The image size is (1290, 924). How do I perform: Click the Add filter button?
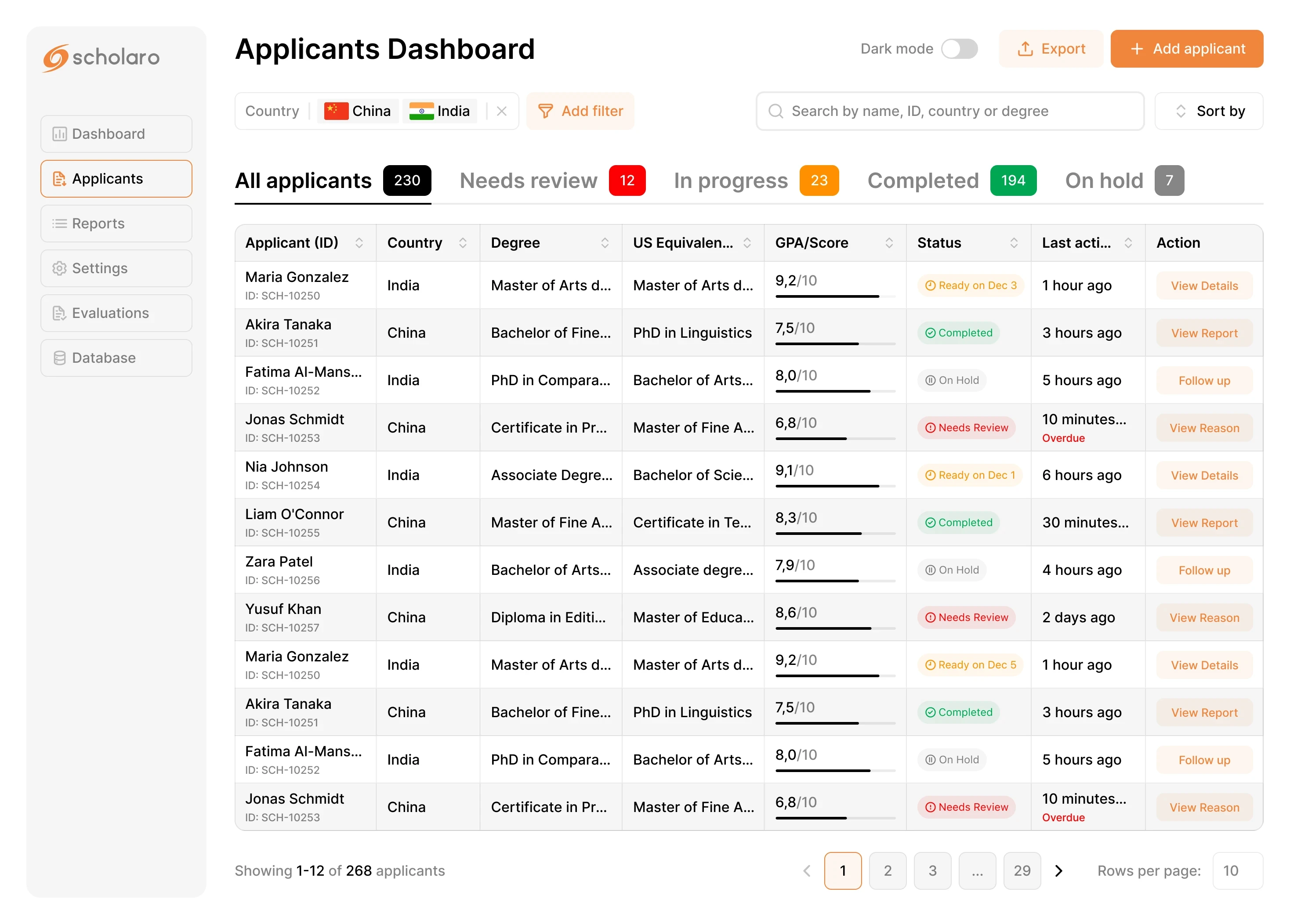[x=580, y=112]
